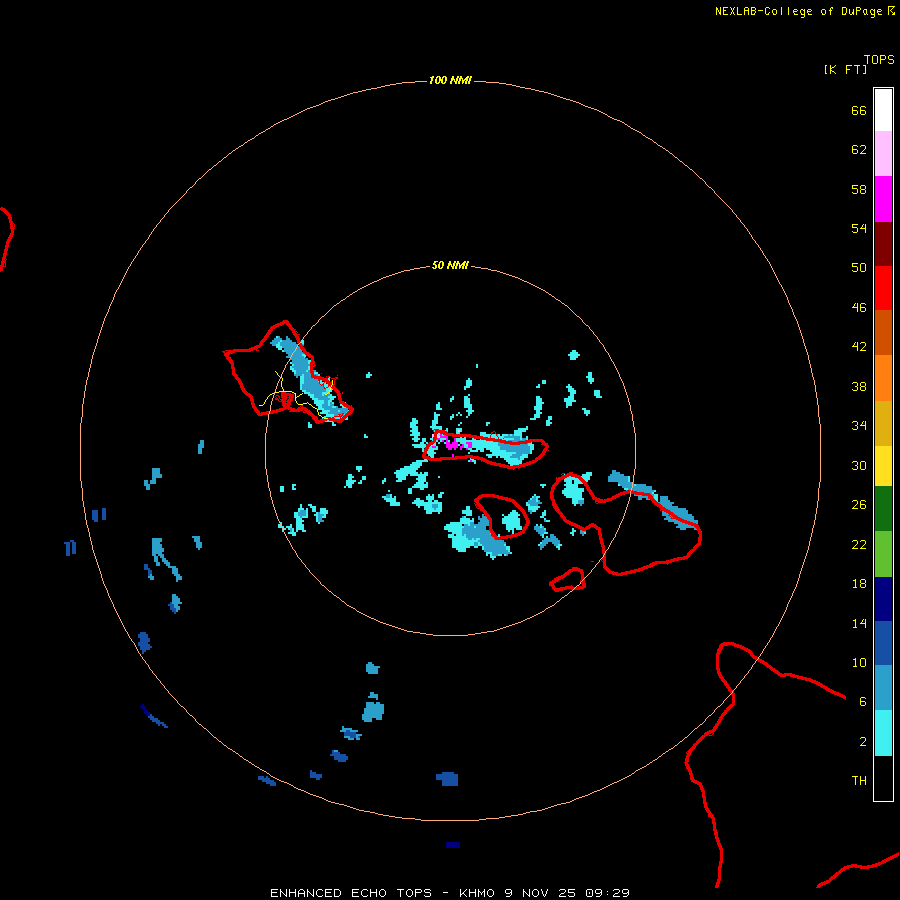The image size is (900, 900).
Task: Click the '34' legend value
Action: click(859, 426)
